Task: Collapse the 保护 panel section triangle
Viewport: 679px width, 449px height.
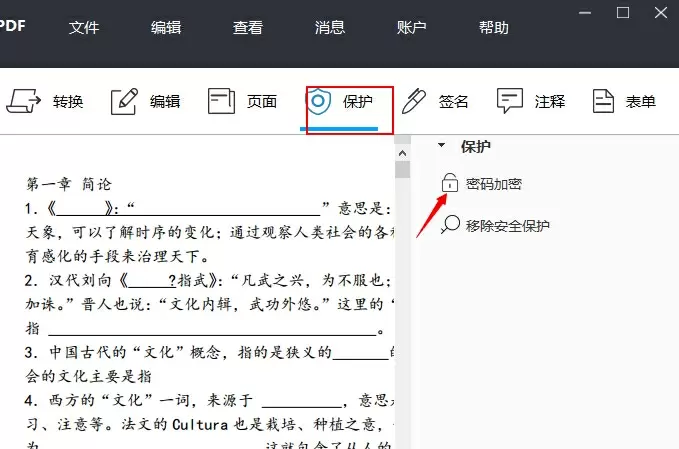Action: tap(441, 146)
